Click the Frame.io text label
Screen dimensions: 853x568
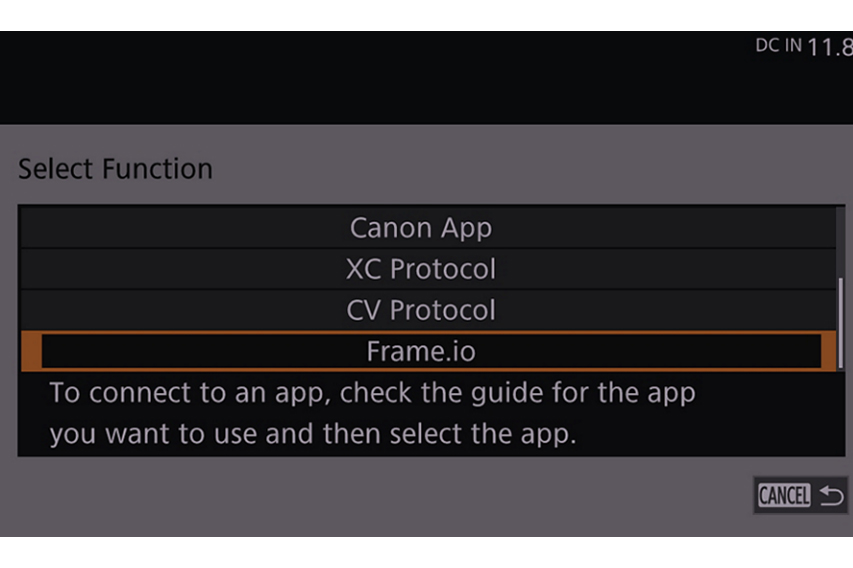tap(420, 351)
